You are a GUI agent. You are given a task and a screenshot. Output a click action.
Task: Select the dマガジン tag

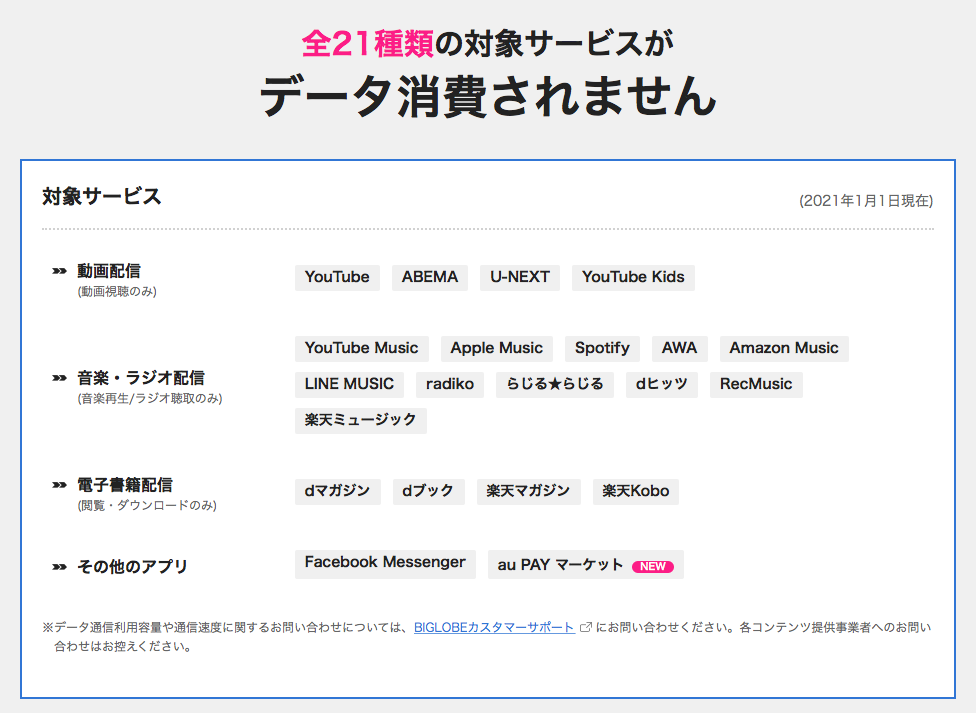[337, 491]
